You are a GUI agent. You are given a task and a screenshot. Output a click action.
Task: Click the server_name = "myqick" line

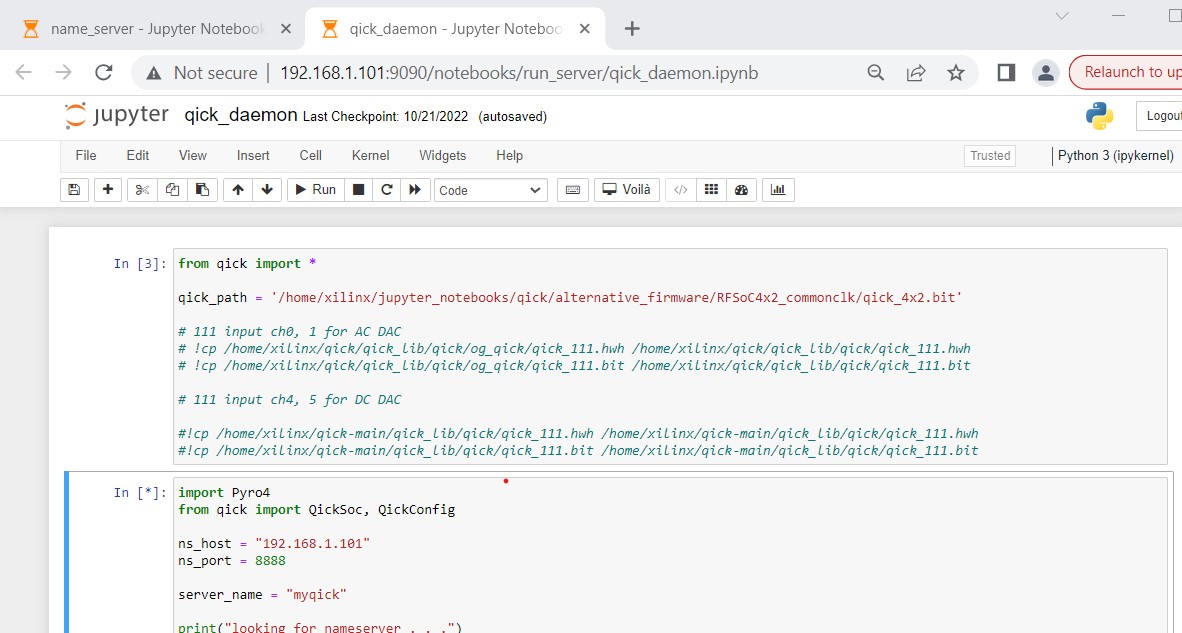click(262, 595)
